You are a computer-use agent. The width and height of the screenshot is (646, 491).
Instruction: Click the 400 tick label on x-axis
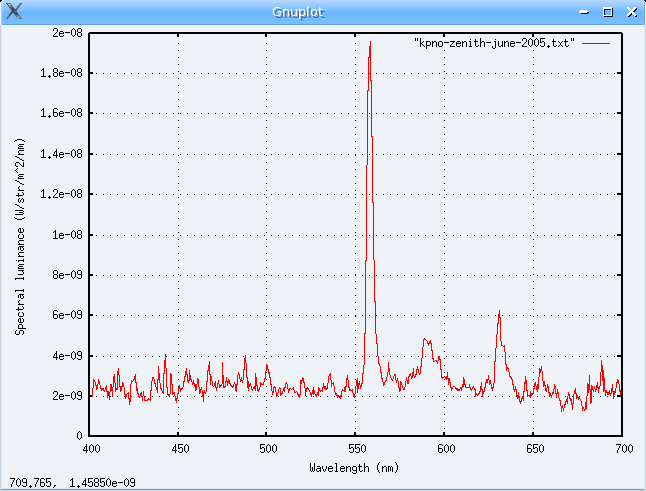point(90,449)
